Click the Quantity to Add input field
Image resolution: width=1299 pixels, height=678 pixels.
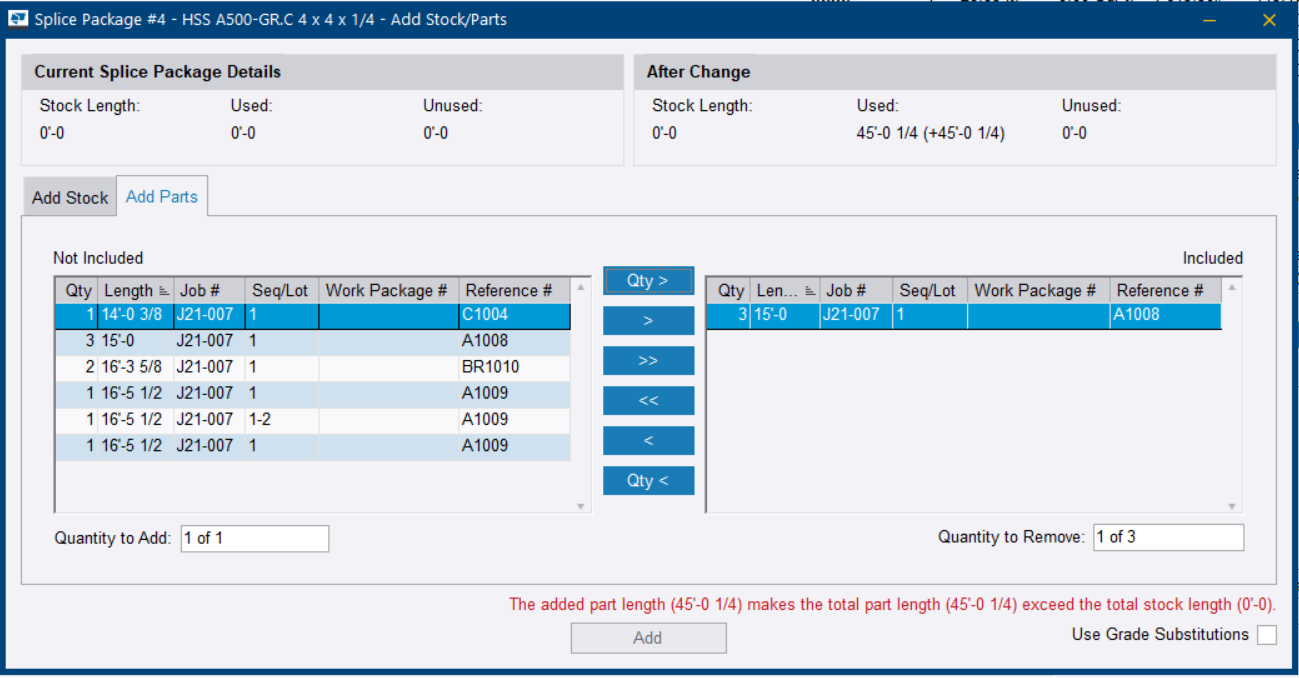pyautogui.click(x=254, y=538)
